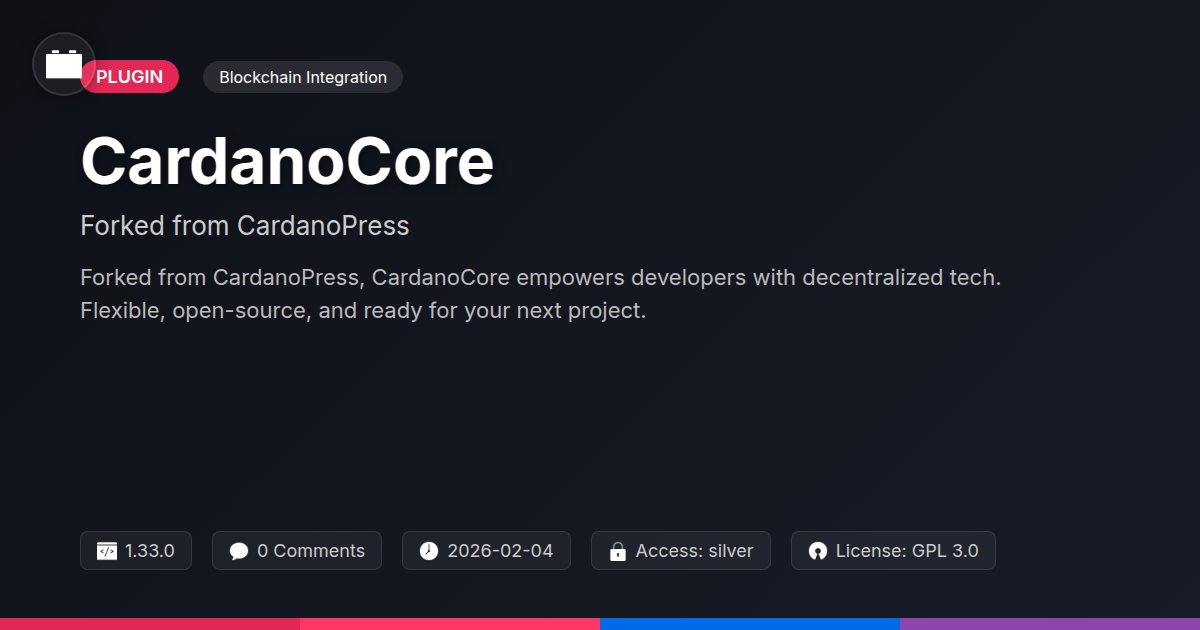The image size is (1200, 630).
Task: Click the blue color bar segment
Action: click(750, 623)
